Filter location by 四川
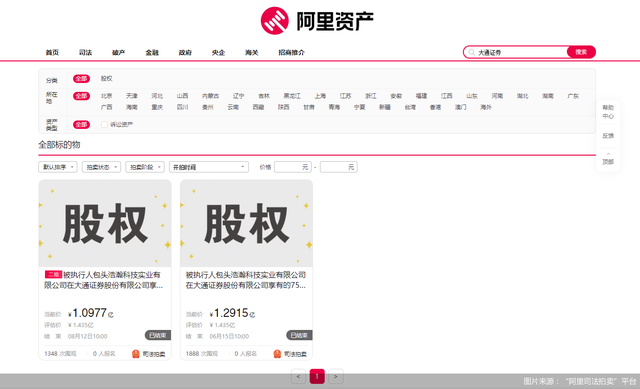This screenshot has height=389, width=640. point(182,107)
